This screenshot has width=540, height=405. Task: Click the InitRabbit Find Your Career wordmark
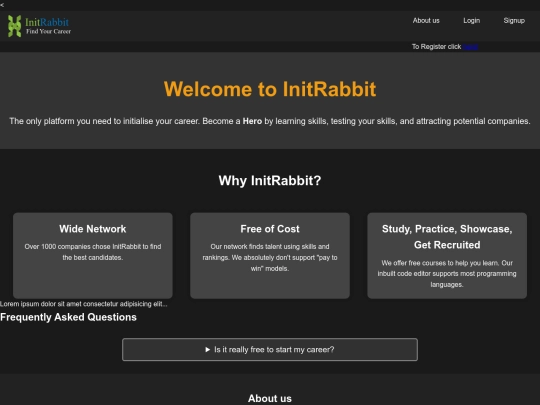coord(48,26)
